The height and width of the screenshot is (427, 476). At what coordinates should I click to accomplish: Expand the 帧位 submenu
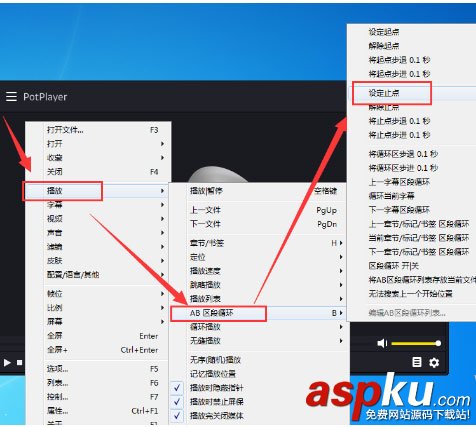[x=98, y=294]
